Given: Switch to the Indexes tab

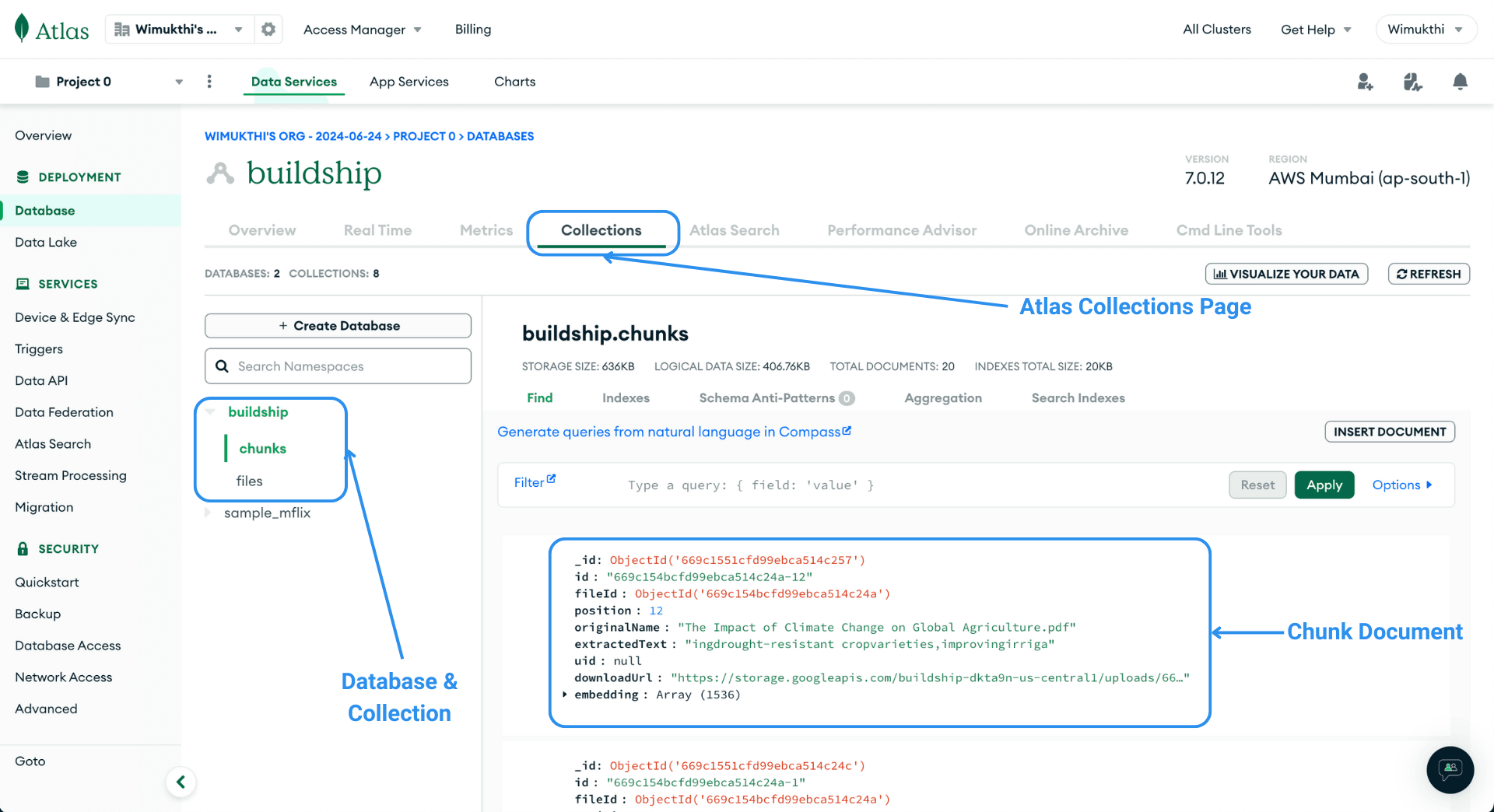Looking at the screenshot, I should tap(626, 398).
